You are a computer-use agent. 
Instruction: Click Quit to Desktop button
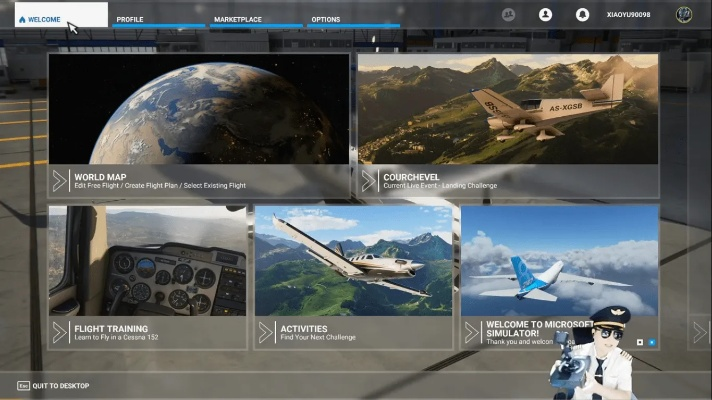point(53,386)
